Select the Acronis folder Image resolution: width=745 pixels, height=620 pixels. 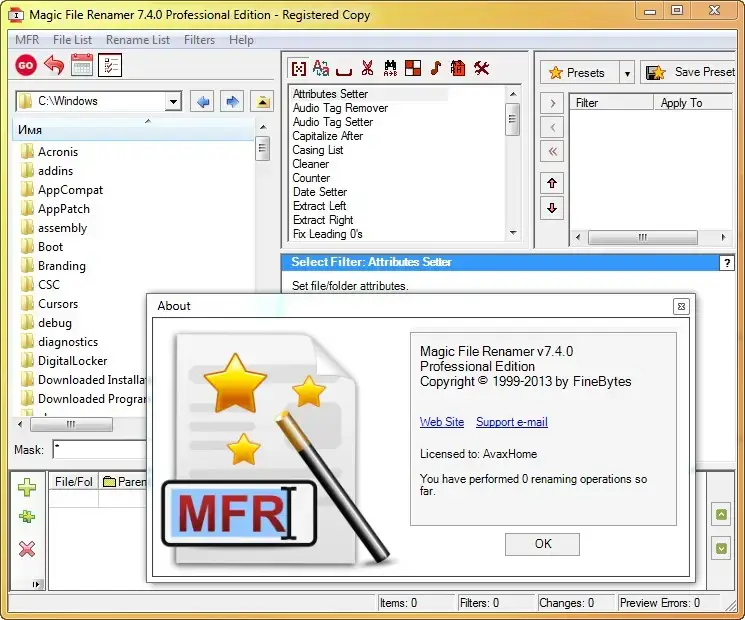pos(49,152)
